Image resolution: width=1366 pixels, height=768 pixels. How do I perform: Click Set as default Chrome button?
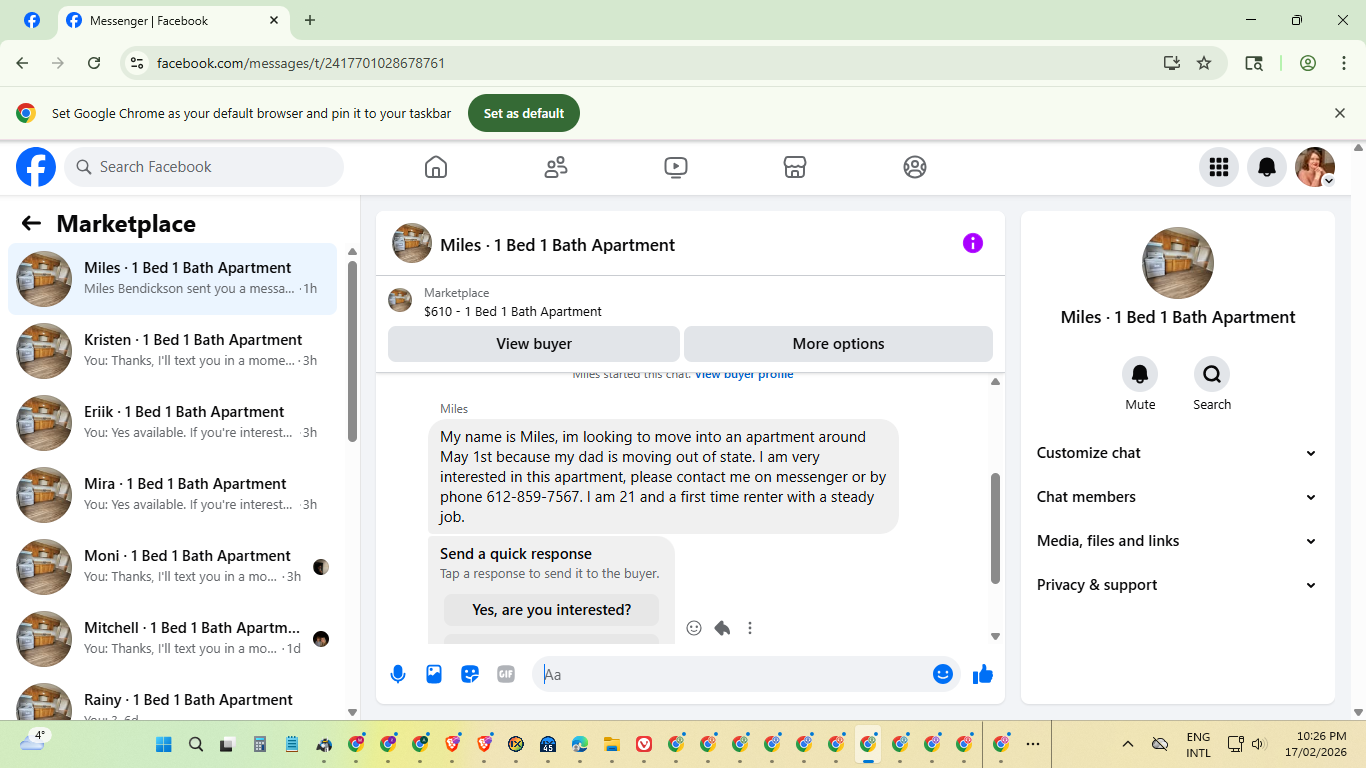point(524,113)
